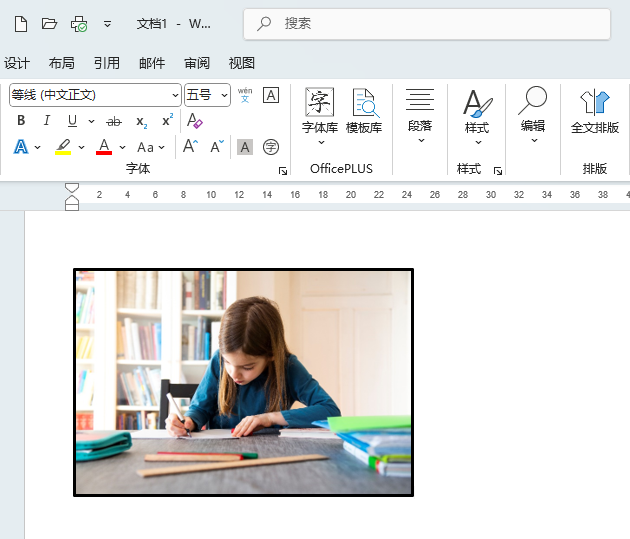This screenshot has height=539, width=630.
Task: Clear all formatting with eraser icon
Action: coord(194,120)
